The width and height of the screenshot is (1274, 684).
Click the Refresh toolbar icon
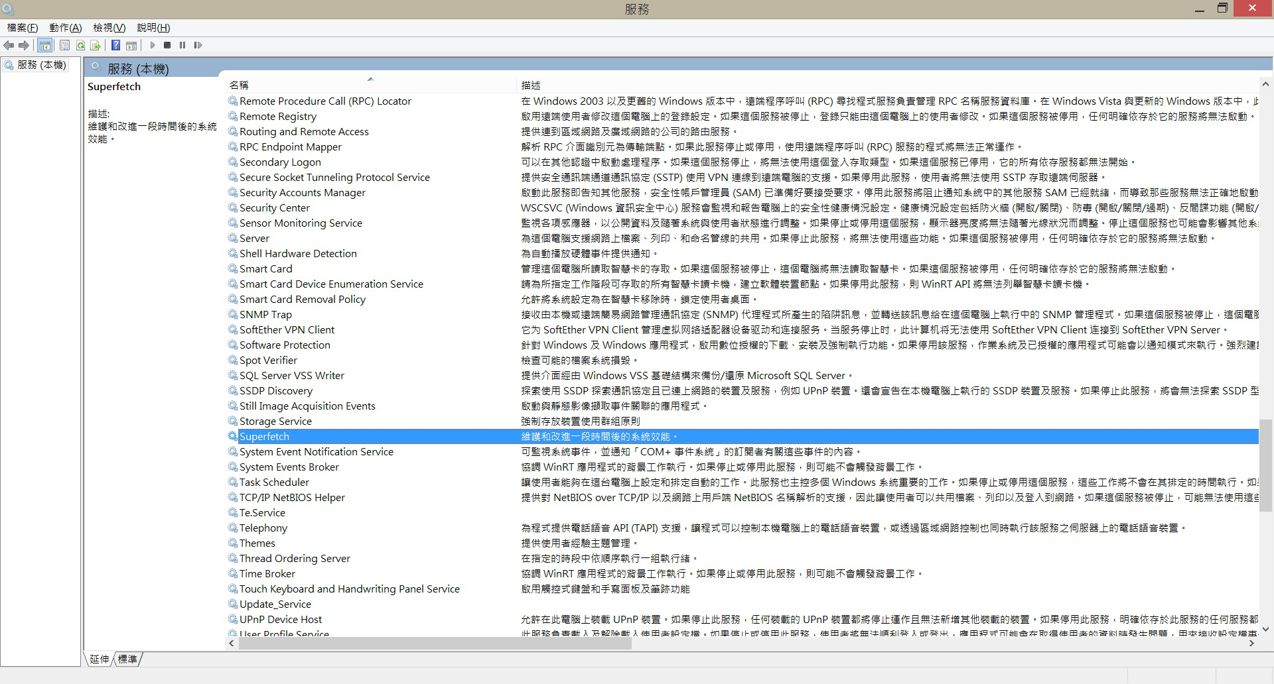(80, 45)
